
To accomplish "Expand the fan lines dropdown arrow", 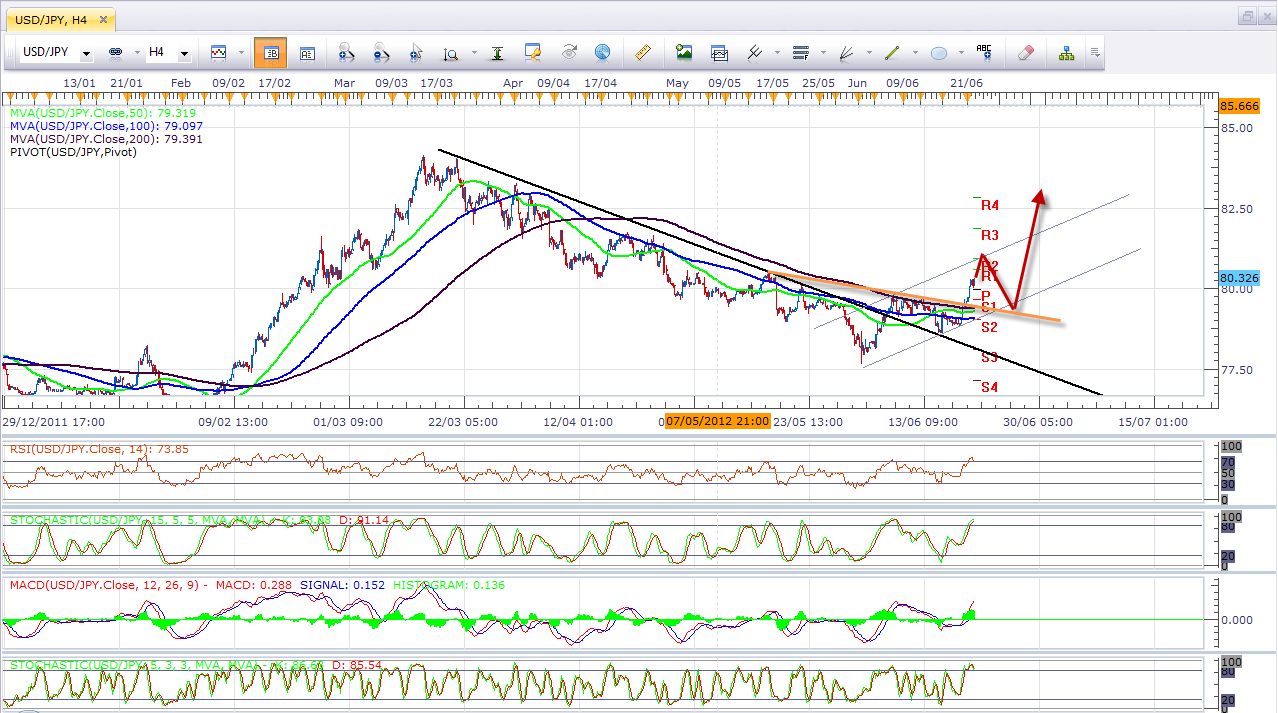I will (x=868, y=53).
